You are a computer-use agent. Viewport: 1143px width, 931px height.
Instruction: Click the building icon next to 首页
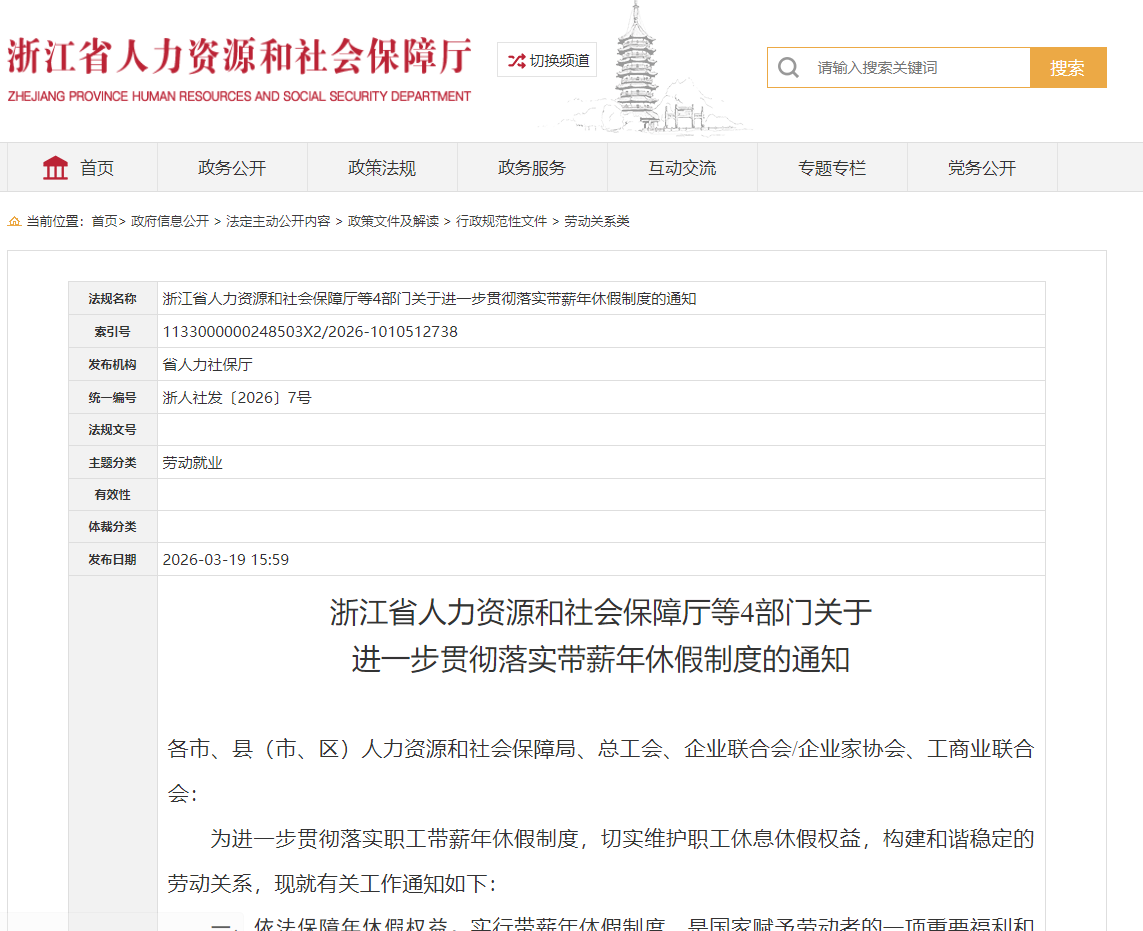[x=55, y=168]
